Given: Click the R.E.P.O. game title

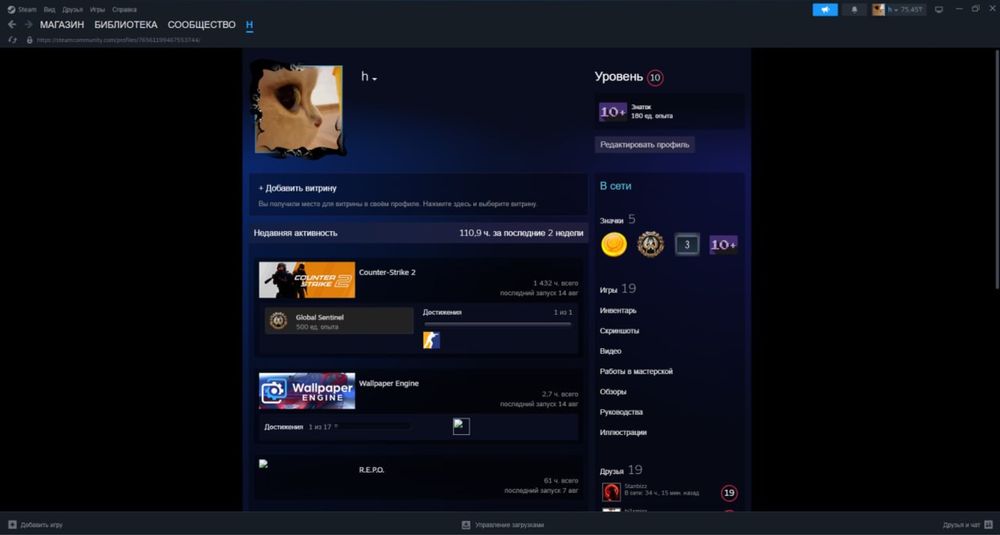Looking at the screenshot, I should 371,470.
